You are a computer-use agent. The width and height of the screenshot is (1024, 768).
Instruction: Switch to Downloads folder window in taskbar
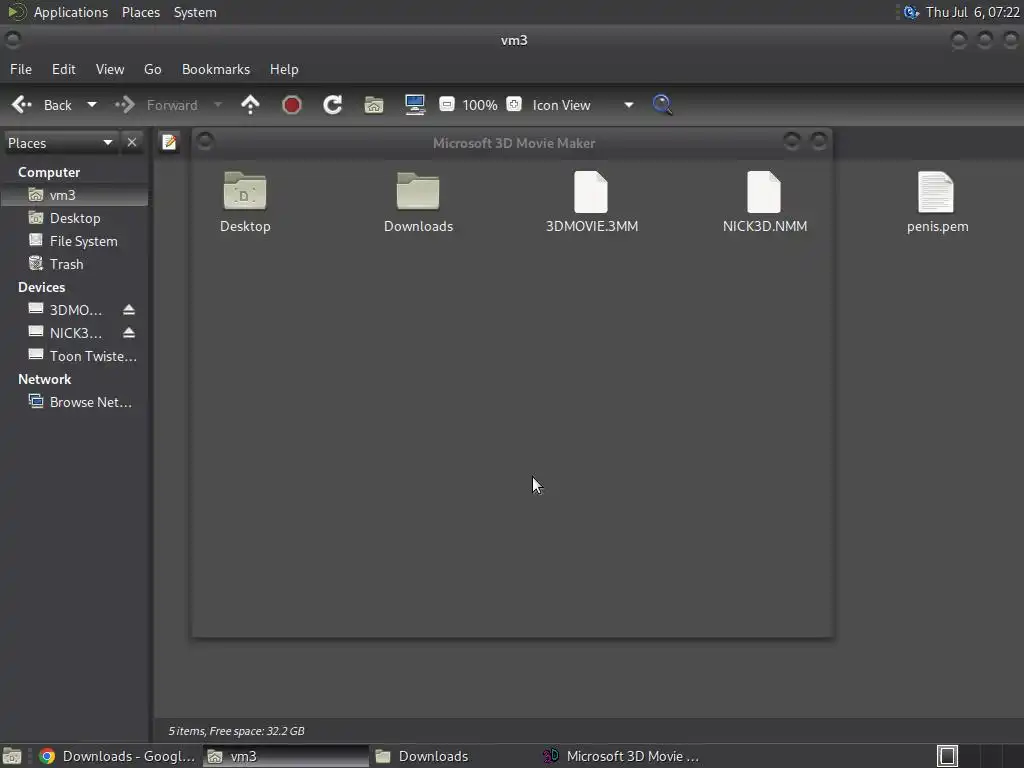click(453, 756)
